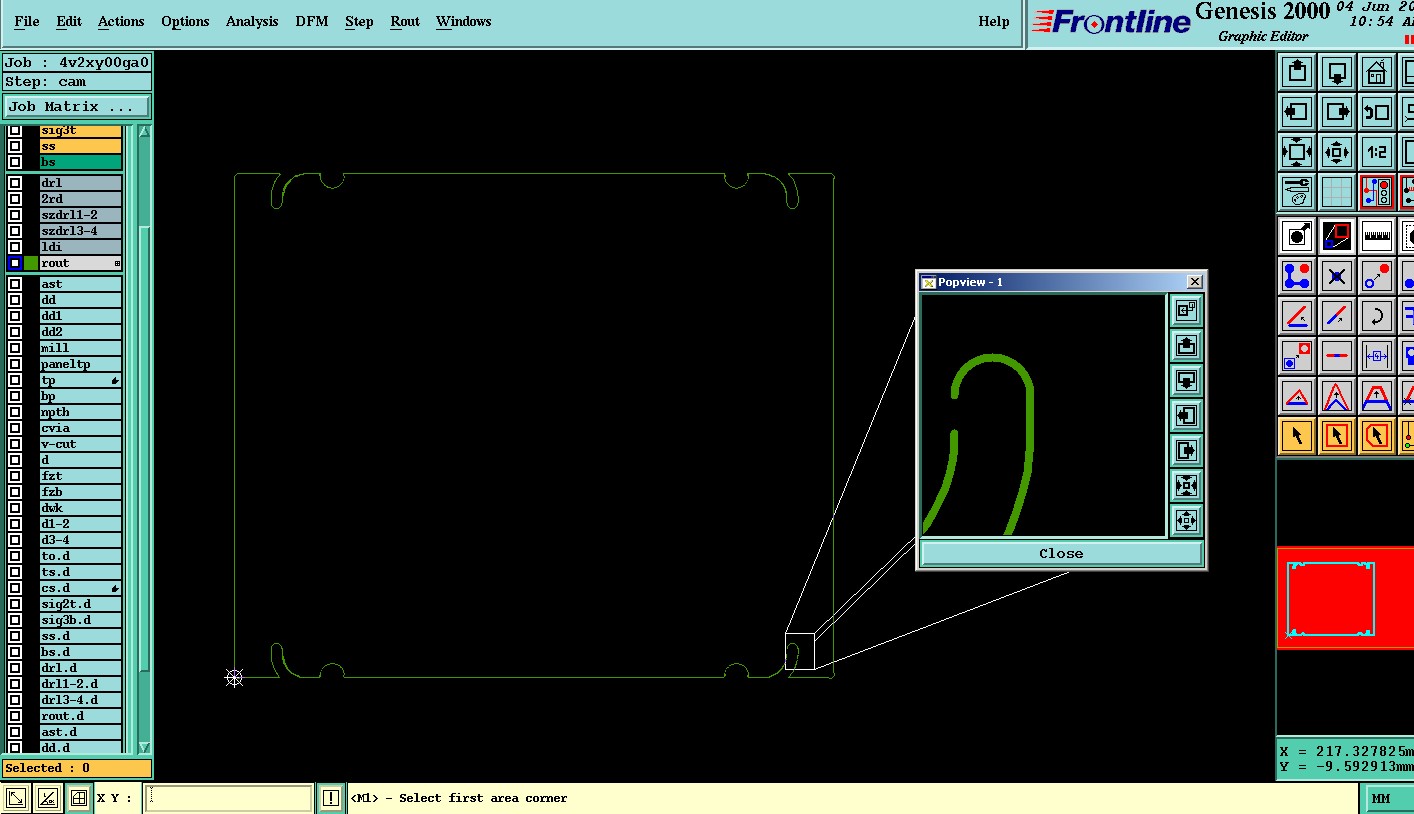This screenshot has height=814, width=1414.
Task: Click the pan down icon in main toolbar
Action: 1337,72
